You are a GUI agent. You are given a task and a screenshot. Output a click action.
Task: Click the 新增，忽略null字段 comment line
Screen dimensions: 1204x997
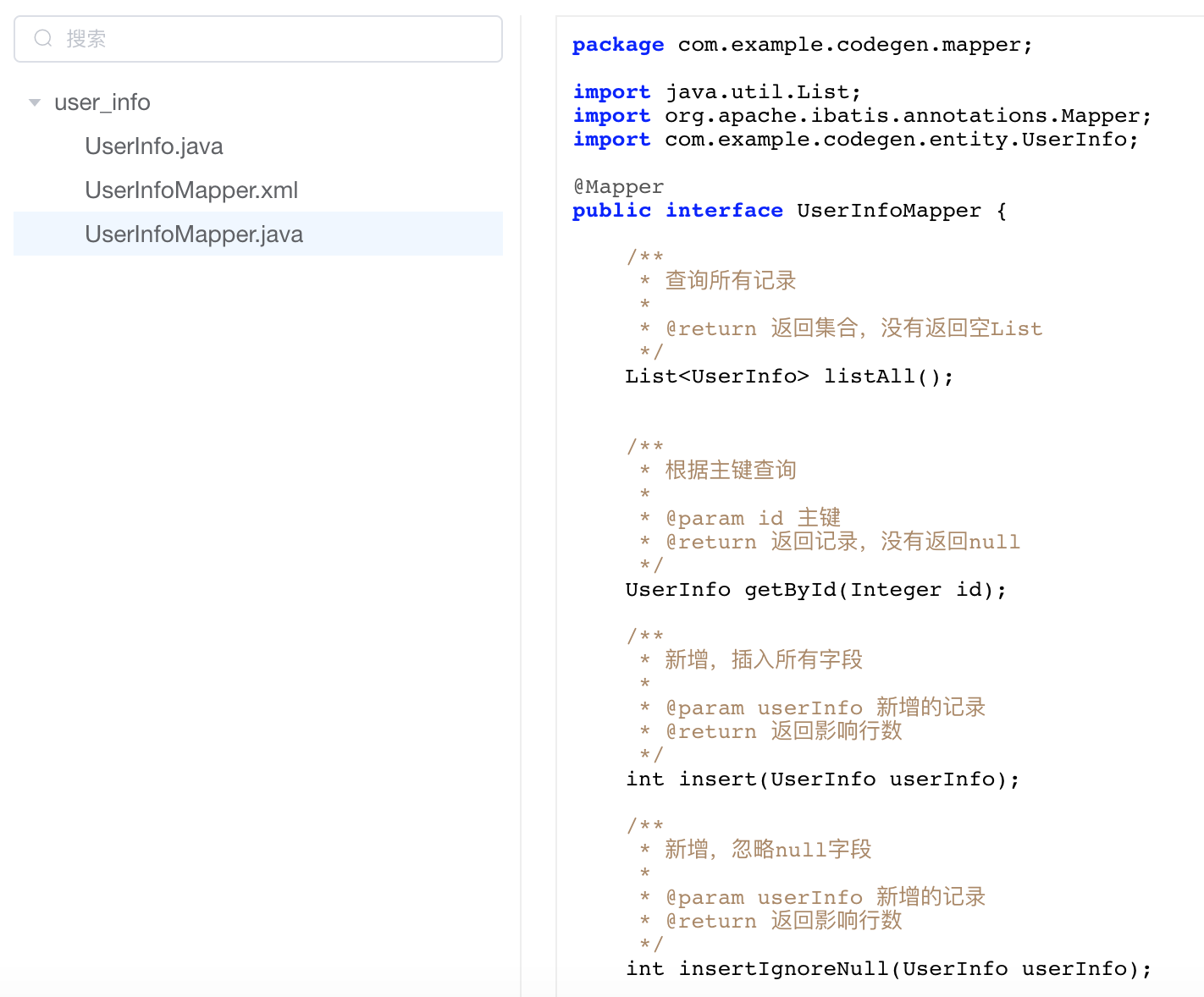click(755, 850)
